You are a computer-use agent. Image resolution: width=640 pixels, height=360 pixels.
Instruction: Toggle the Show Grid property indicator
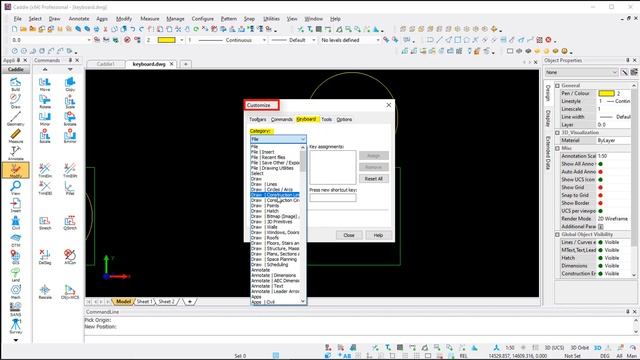[x=600, y=187]
